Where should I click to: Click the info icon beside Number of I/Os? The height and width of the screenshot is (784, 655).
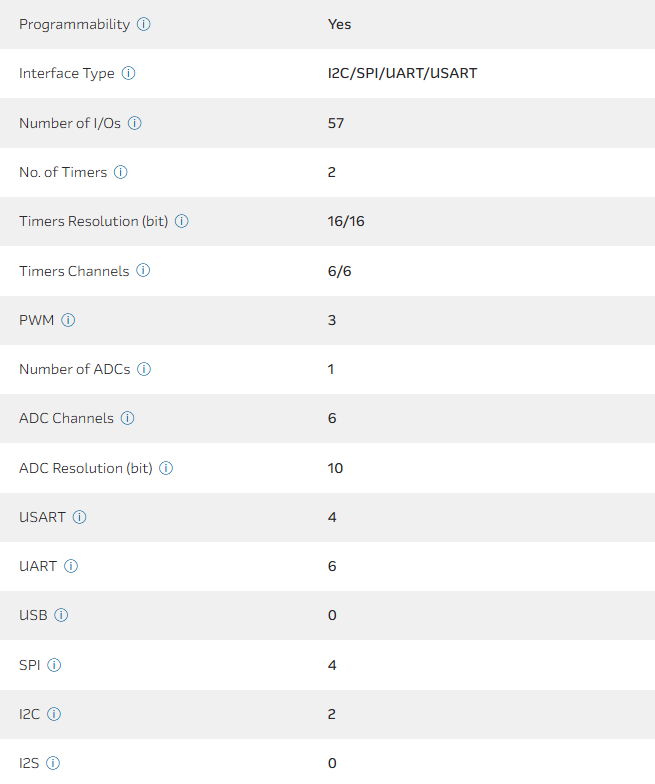tap(135, 123)
